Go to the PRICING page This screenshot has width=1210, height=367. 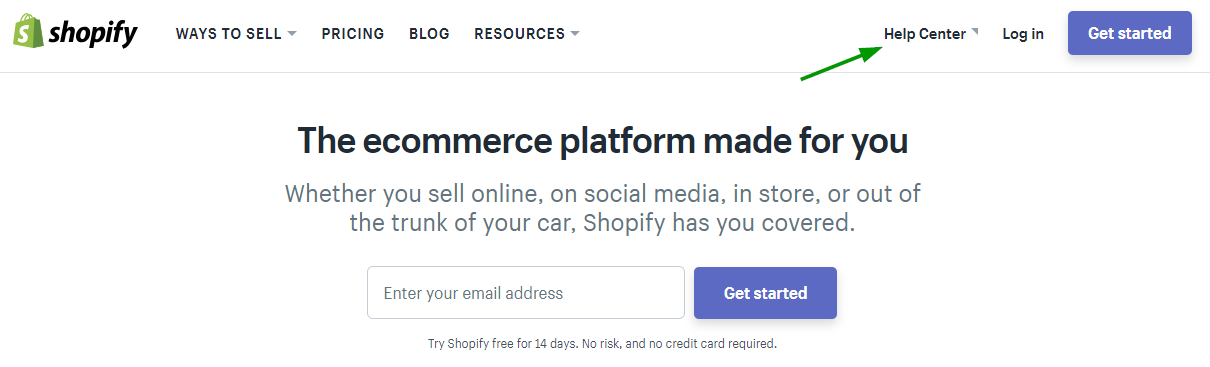click(x=353, y=34)
